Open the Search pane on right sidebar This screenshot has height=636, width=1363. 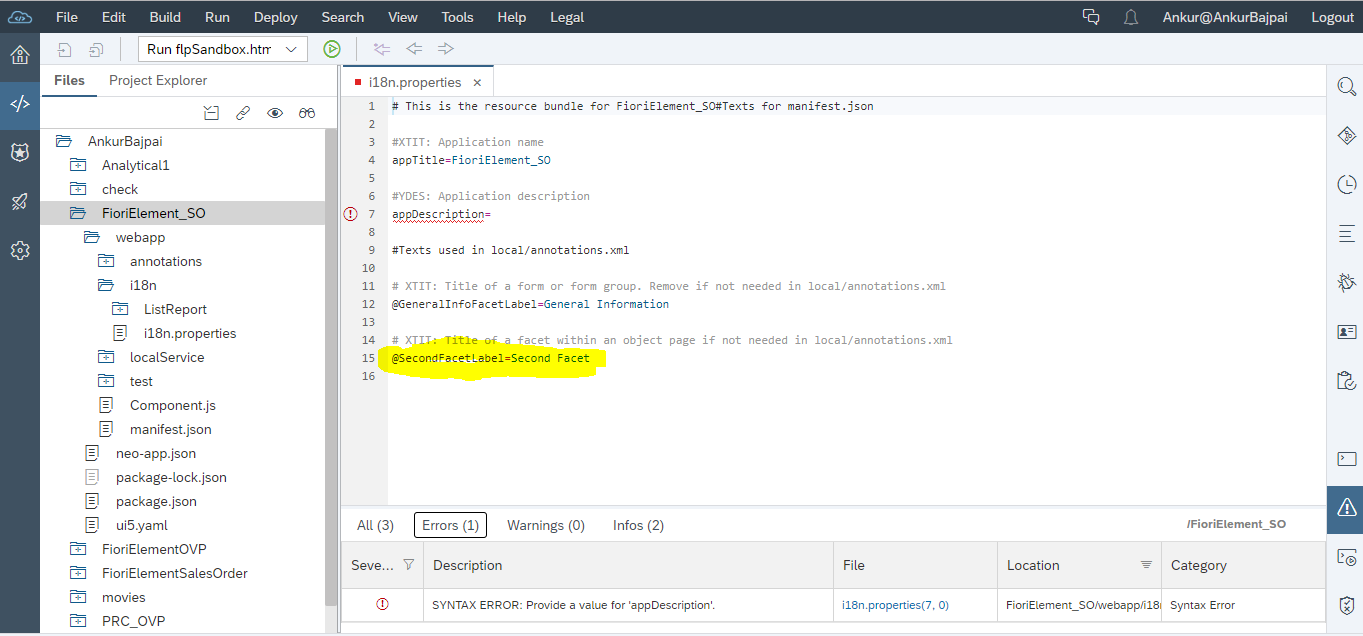click(x=1346, y=88)
